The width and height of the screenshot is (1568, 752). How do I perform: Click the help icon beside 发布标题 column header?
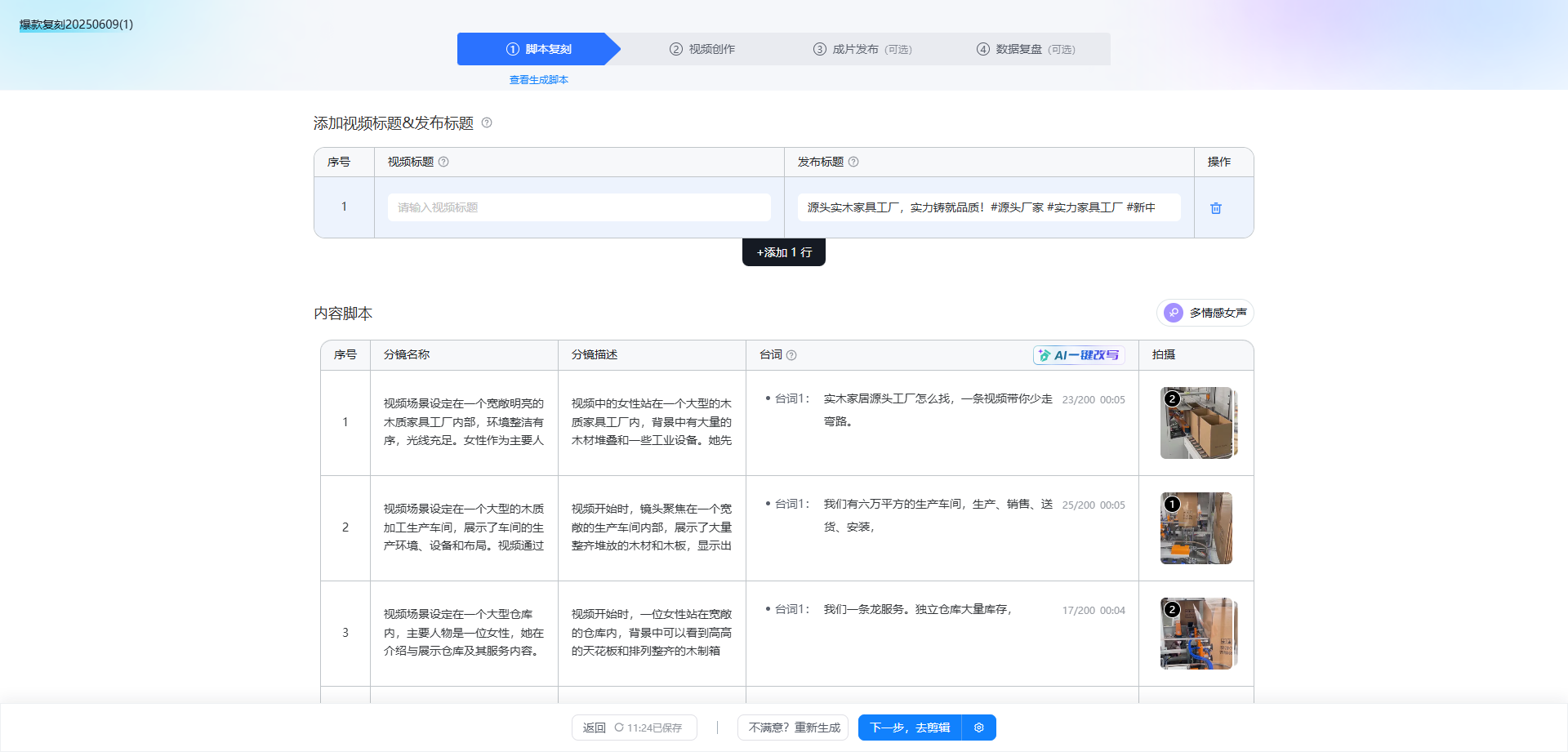click(853, 162)
